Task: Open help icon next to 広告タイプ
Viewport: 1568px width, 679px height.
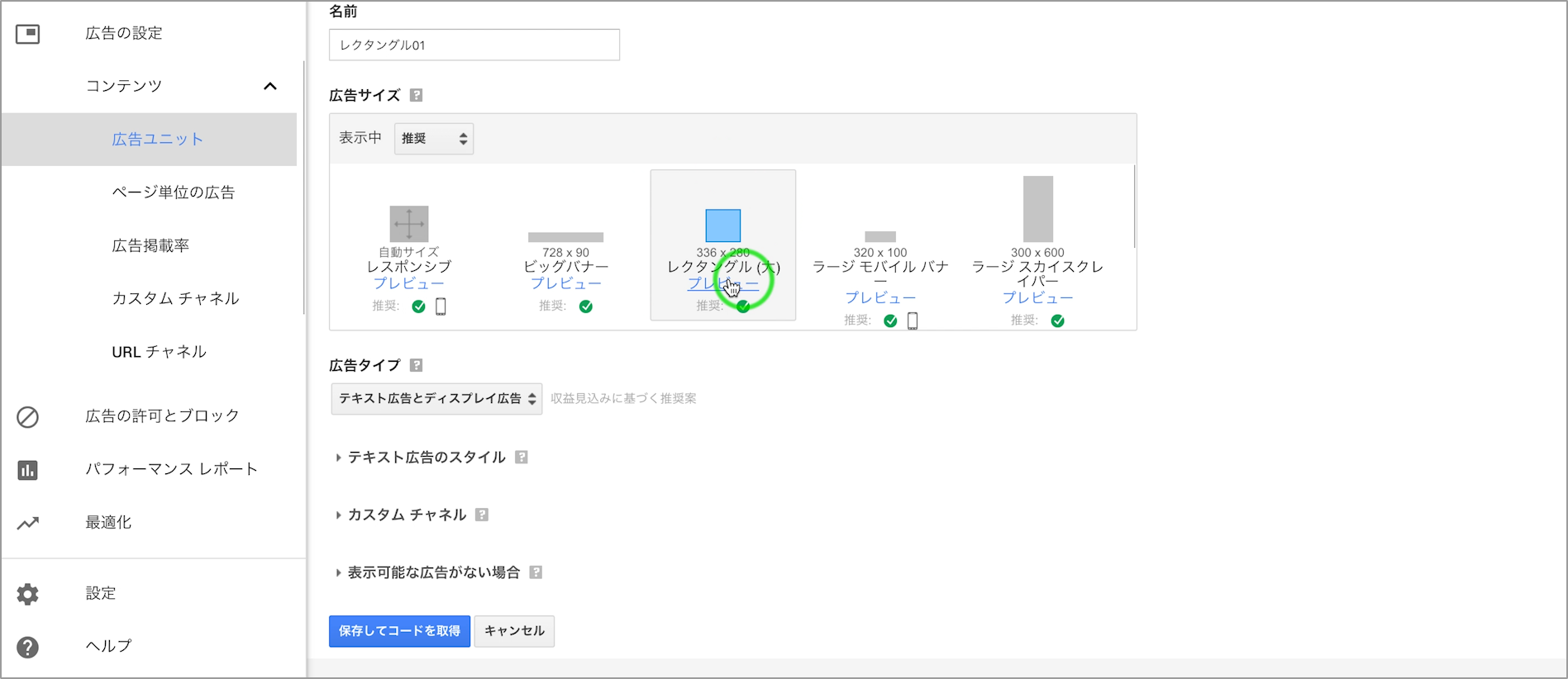Action: 417,365
